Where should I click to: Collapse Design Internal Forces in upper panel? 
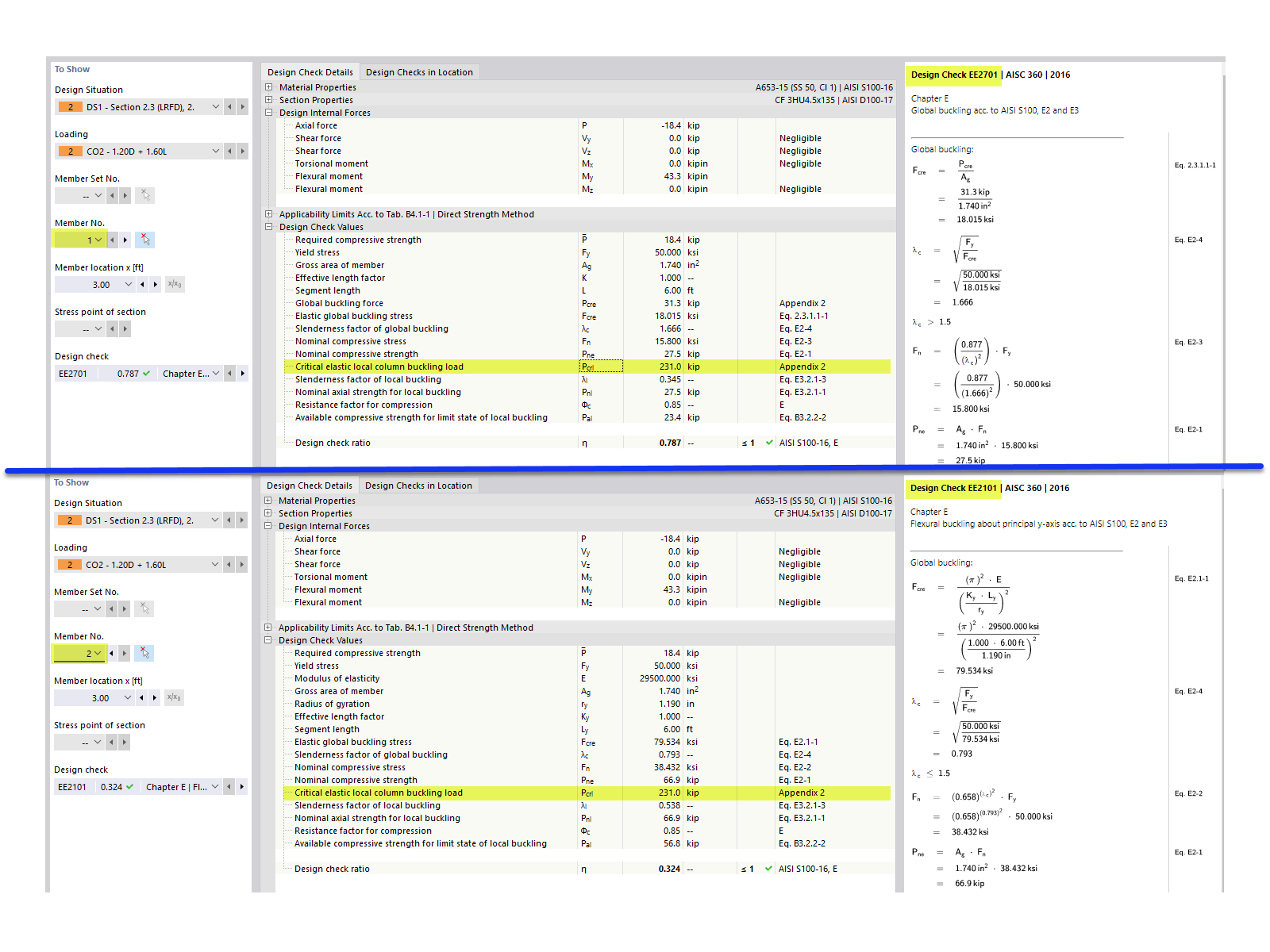(269, 113)
